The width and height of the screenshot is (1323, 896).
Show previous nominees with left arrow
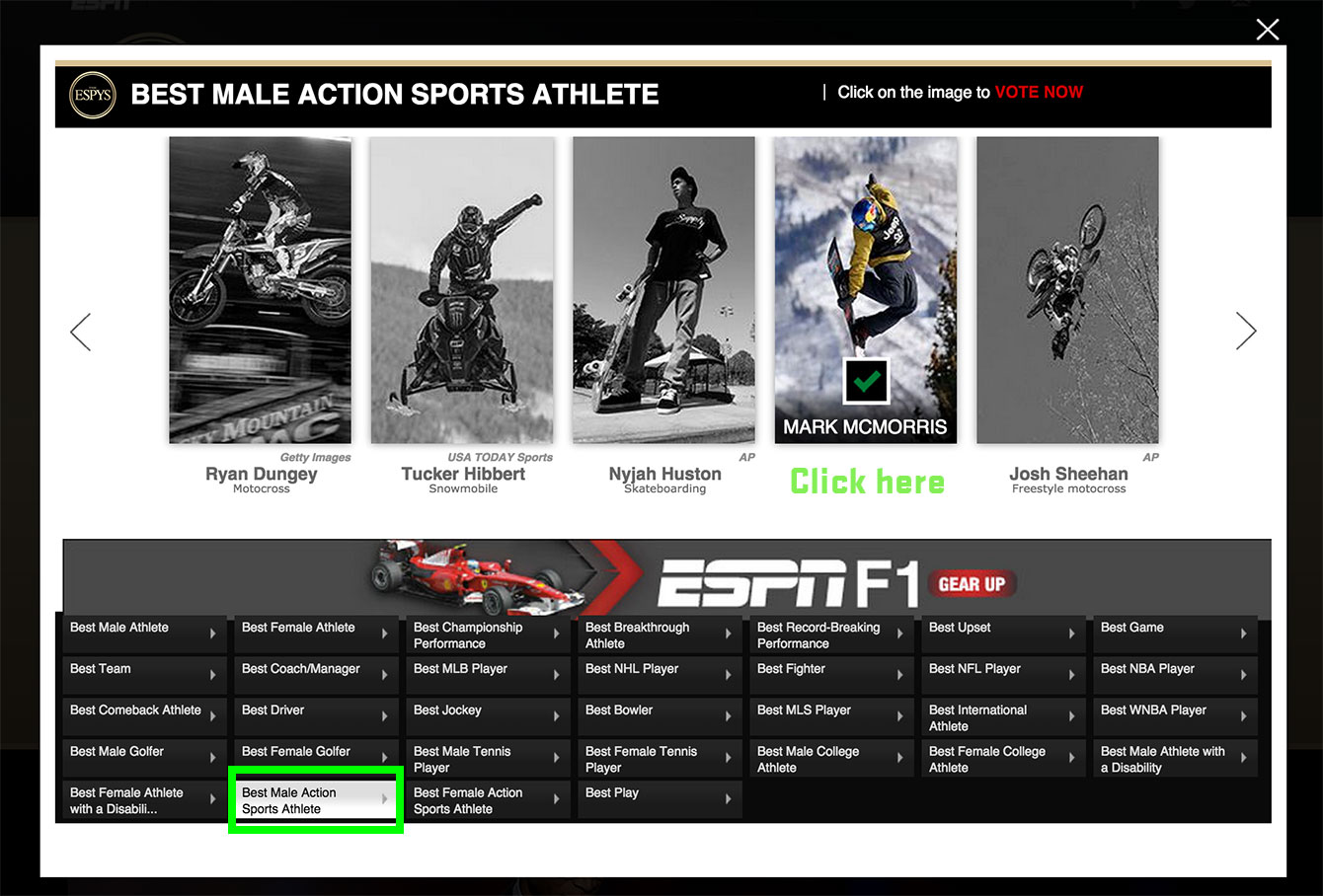pyautogui.click(x=81, y=332)
